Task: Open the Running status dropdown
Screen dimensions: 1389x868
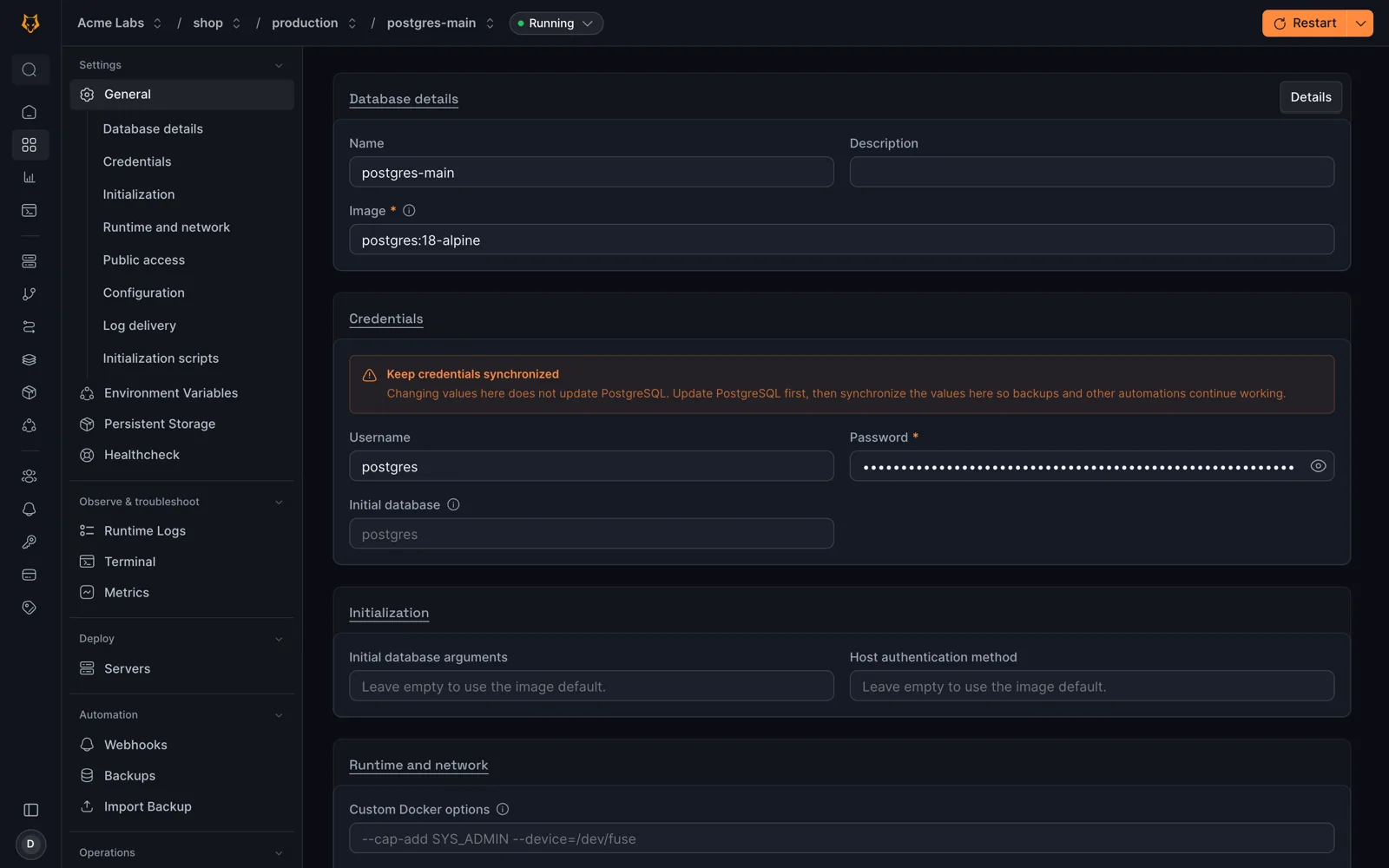Action: (556, 23)
